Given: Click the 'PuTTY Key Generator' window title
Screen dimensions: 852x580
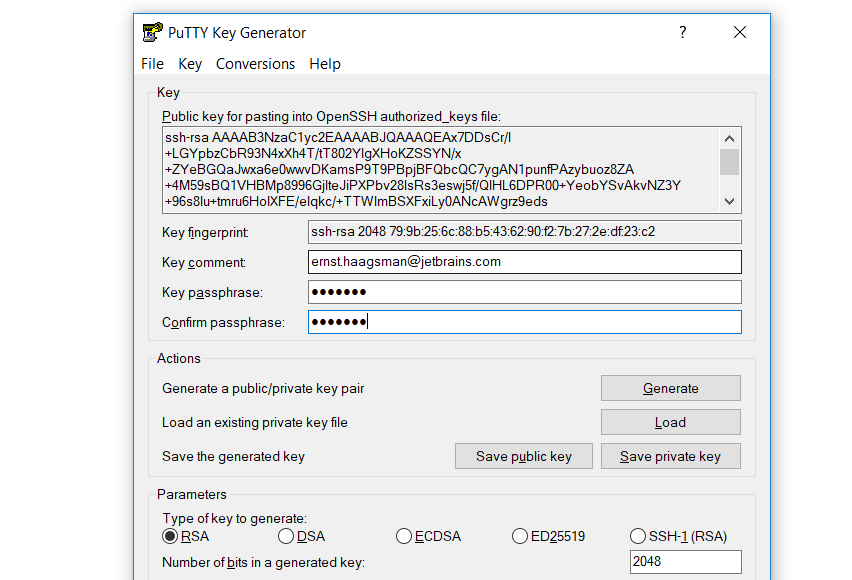Looking at the screenshot, I should (237, 33).
